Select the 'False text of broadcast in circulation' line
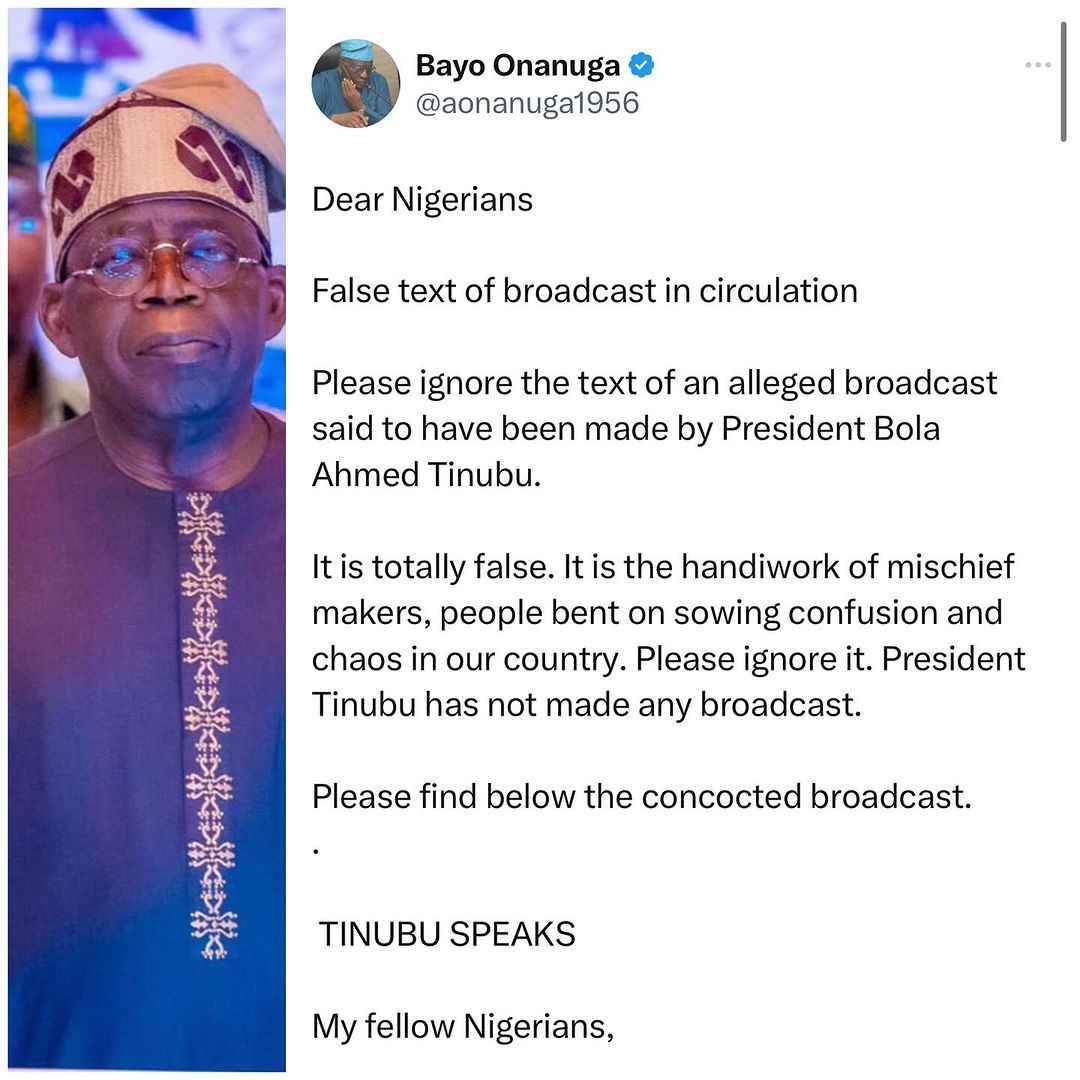The width and height of the screenshot is (1080, 1080). 585,291
